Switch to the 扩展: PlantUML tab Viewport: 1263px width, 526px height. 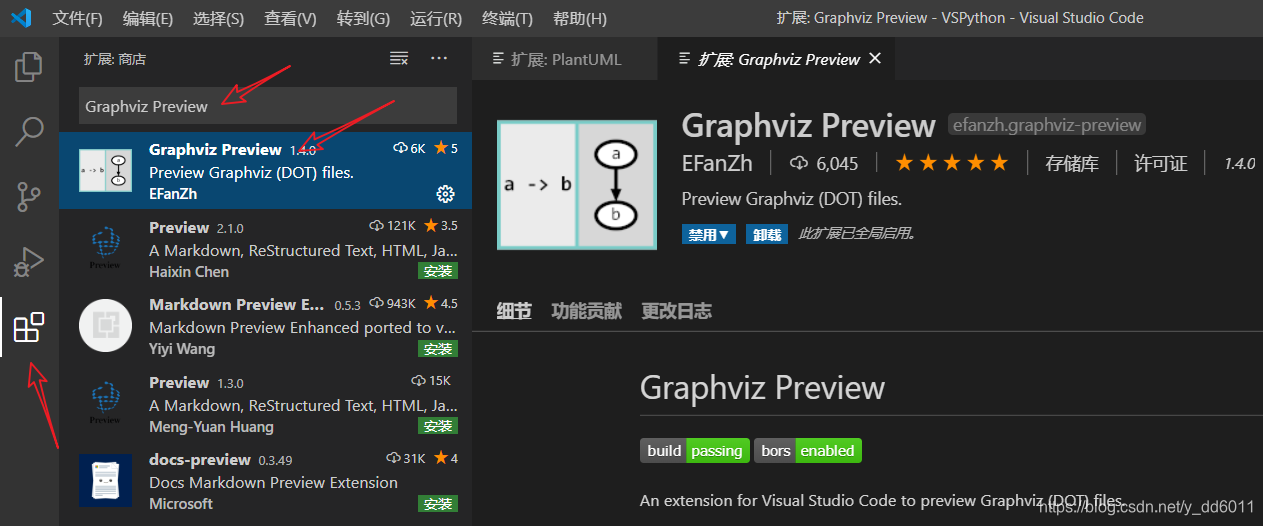click(x=565, y=59)
